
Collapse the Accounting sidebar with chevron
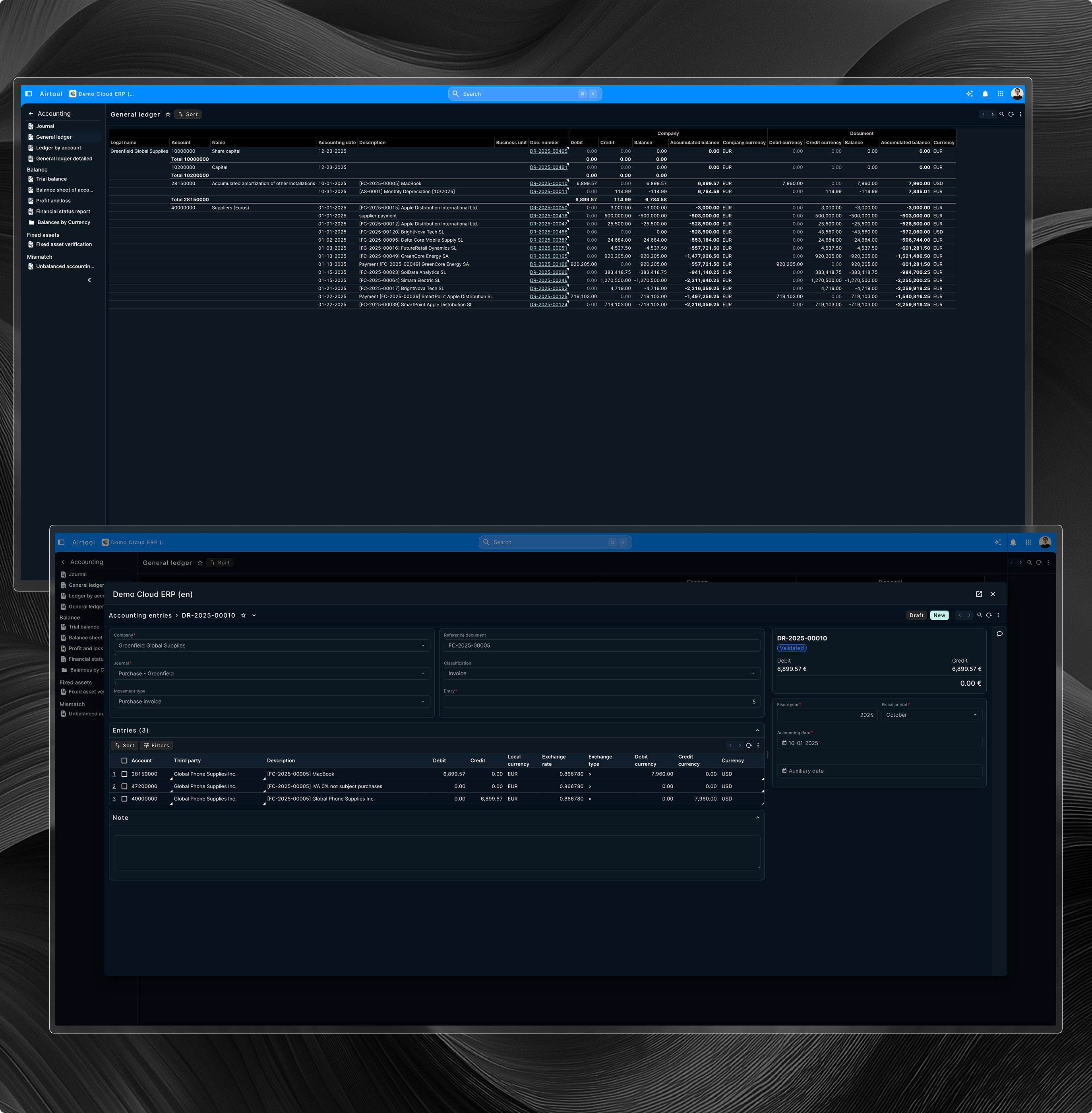pos(89,280)
